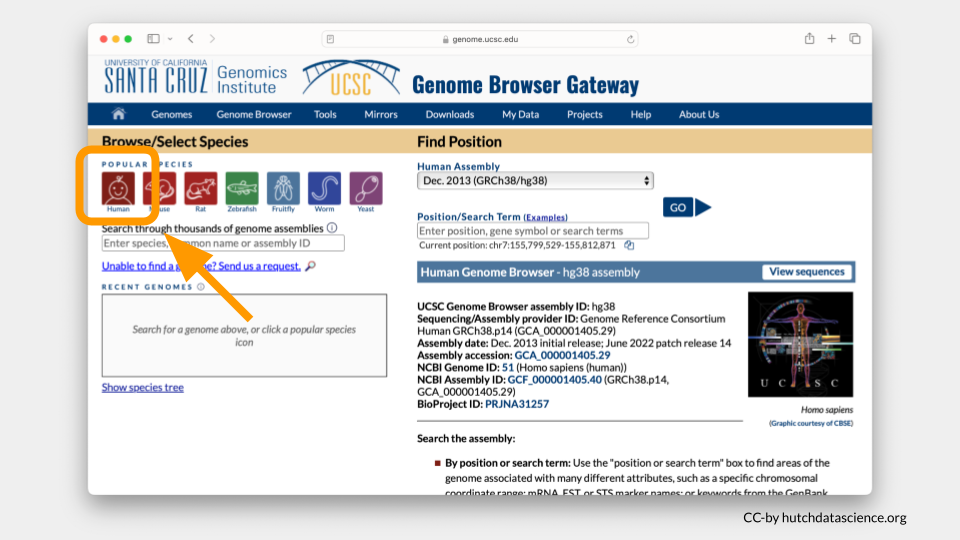Screen dimensions: 960x540
Task: Open the GCA_000001405.29 accession link
Action: [562, 355]
